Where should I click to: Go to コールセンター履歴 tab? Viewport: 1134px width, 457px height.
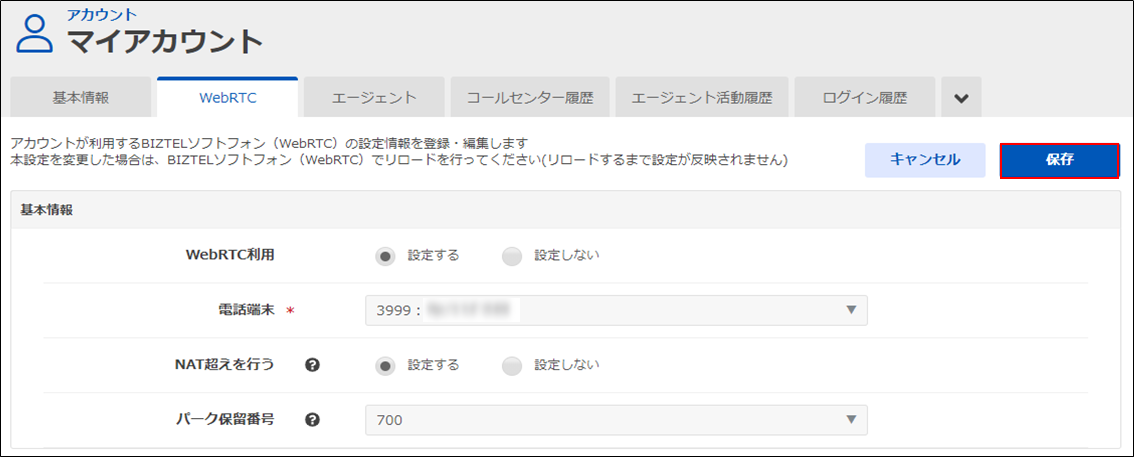(x=529, y=98)
